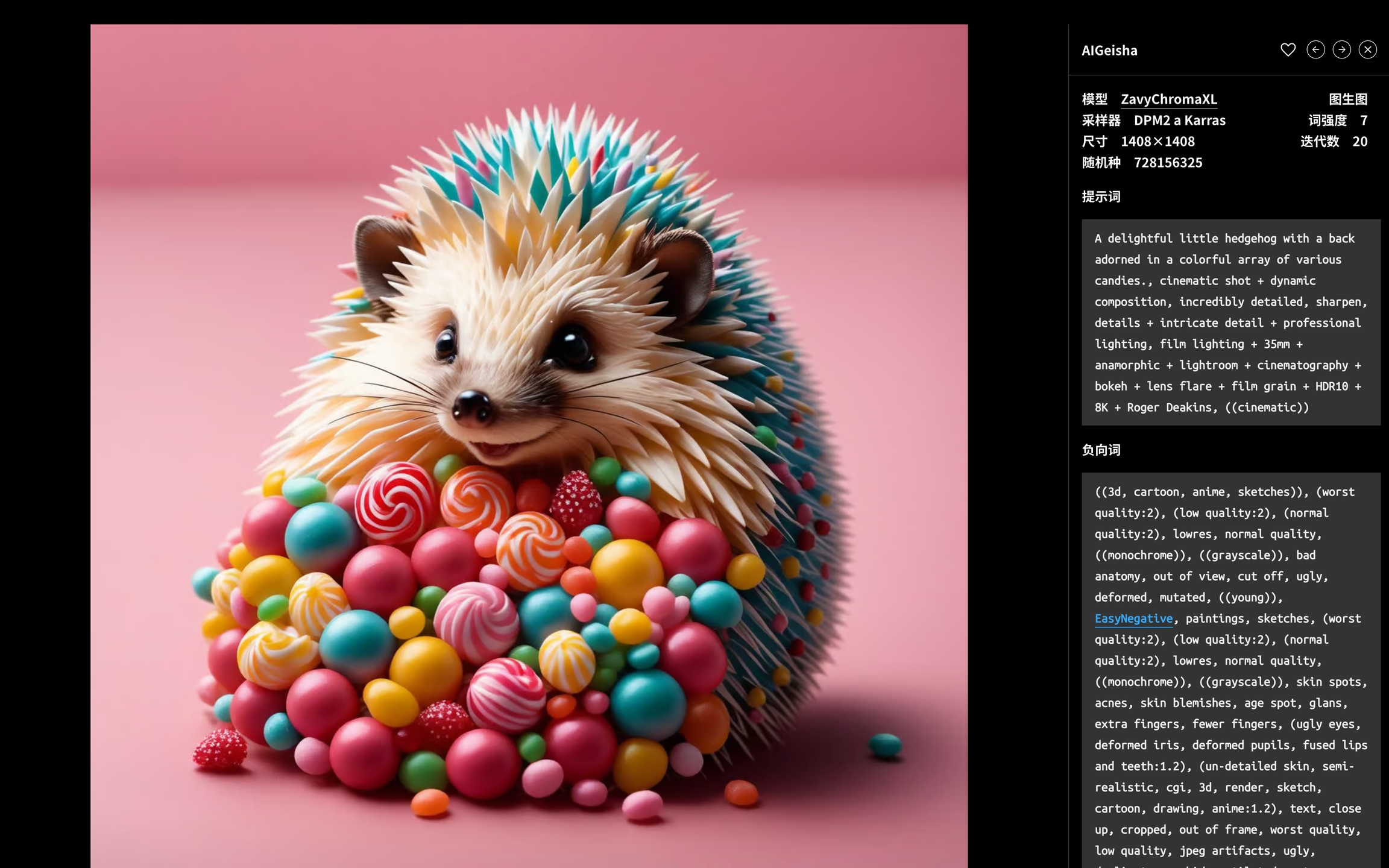Click the 模型 label
Image resolution: width=1389 pixels, height=868 pixels.
pyautogui.click(x=1094, y=99)
